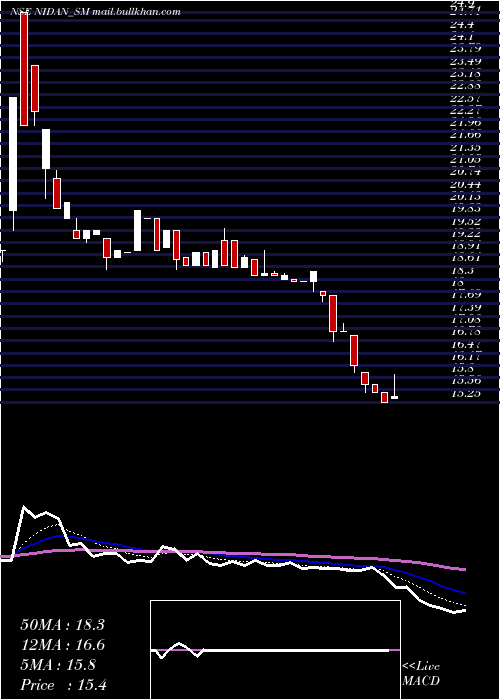Image resolution: width=500 pixels, height=700 pixels.
Task: Click the pink 50MA line at its right end
Action: tap(463, 569)
